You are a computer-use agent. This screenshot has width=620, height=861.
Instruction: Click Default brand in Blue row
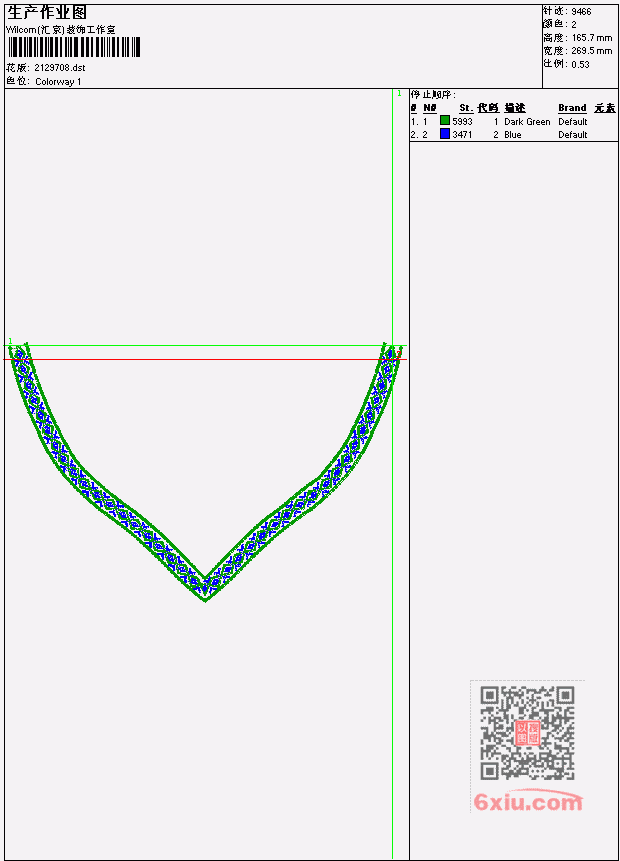coord(573,135)
